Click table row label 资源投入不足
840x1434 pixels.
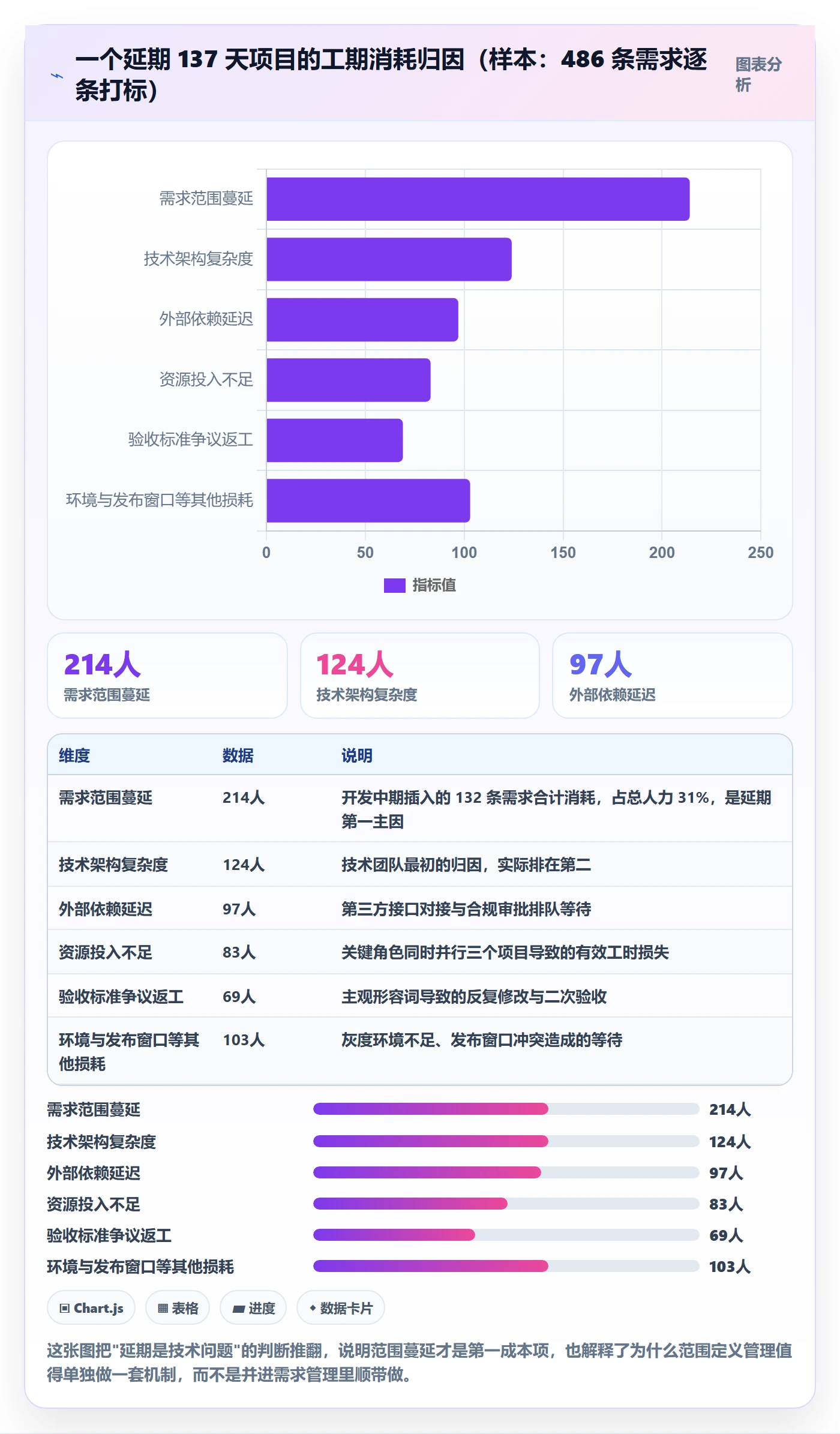pos(106,952)
